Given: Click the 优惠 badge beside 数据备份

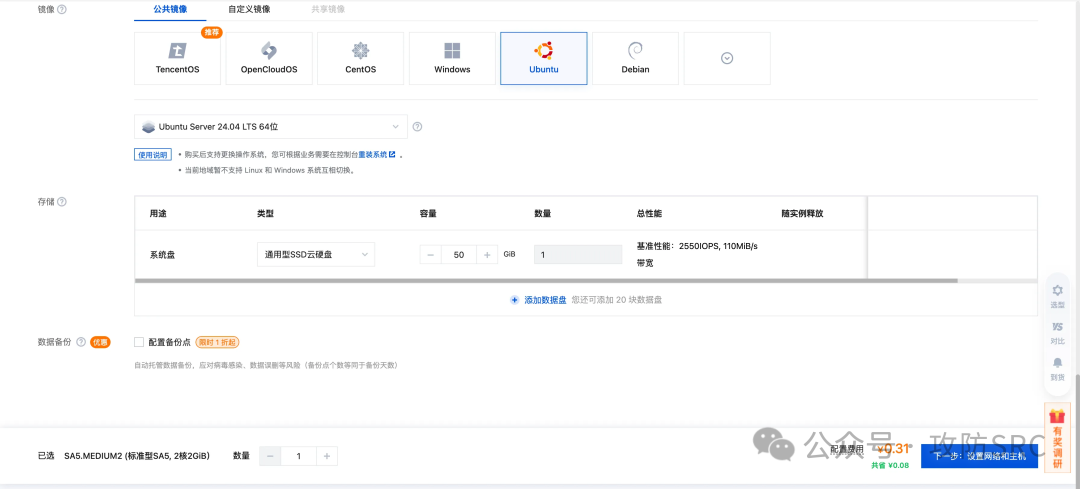Looking at the screenshot, I should 101,342.
